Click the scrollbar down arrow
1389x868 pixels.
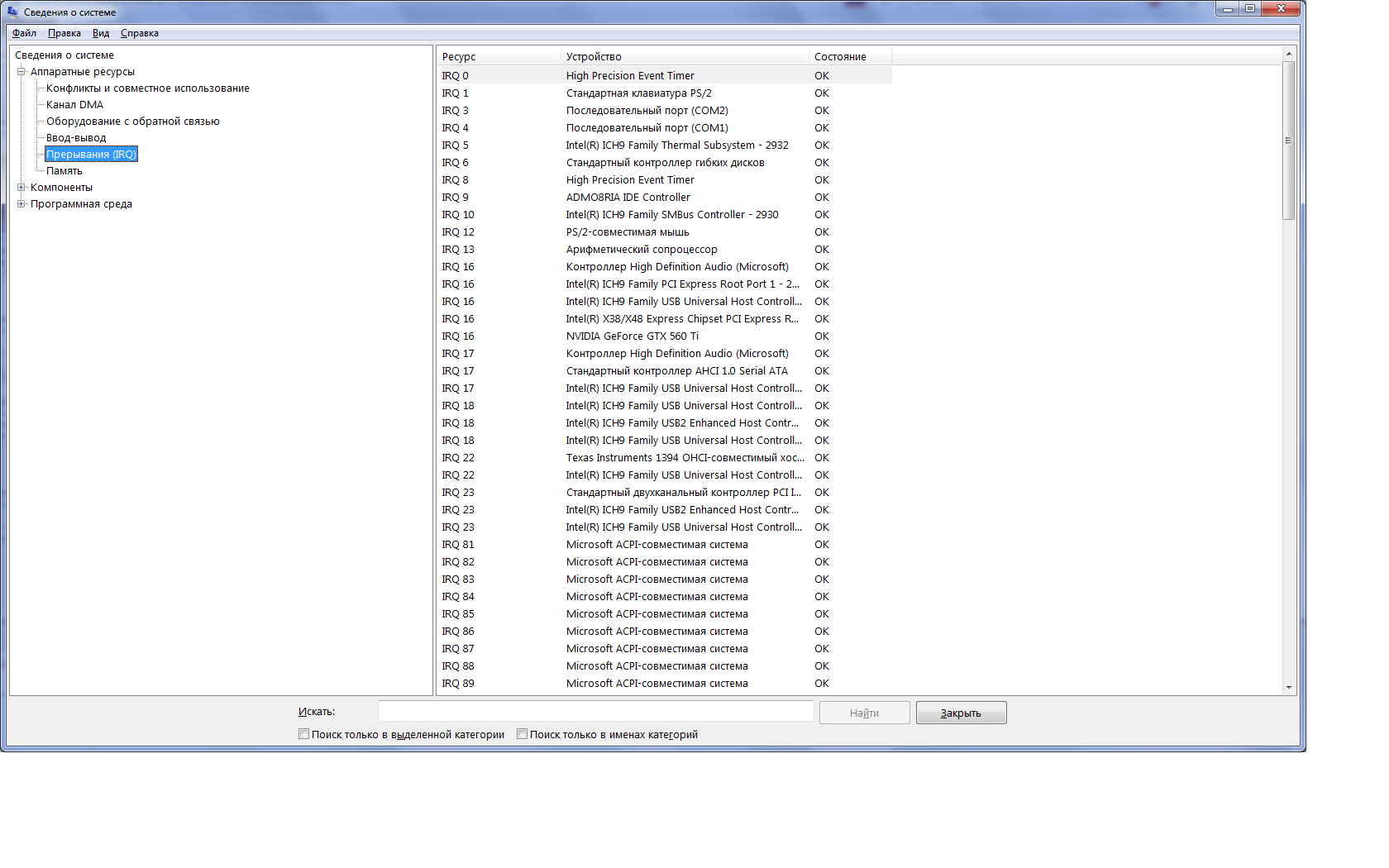pyautogui.click(x=1288, y=688)
